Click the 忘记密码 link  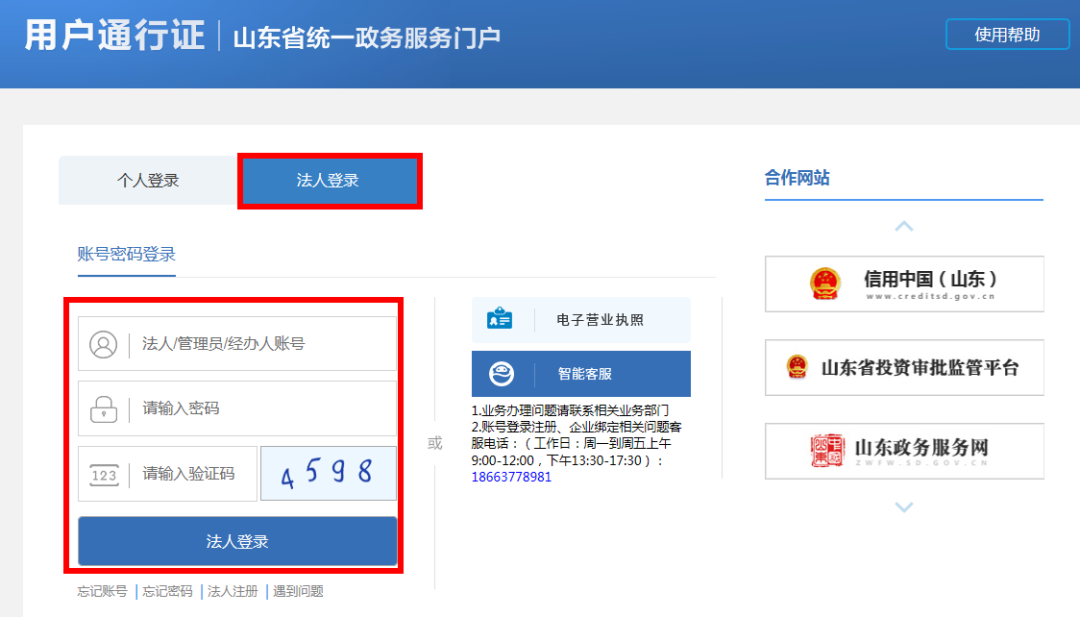[167, 591]
